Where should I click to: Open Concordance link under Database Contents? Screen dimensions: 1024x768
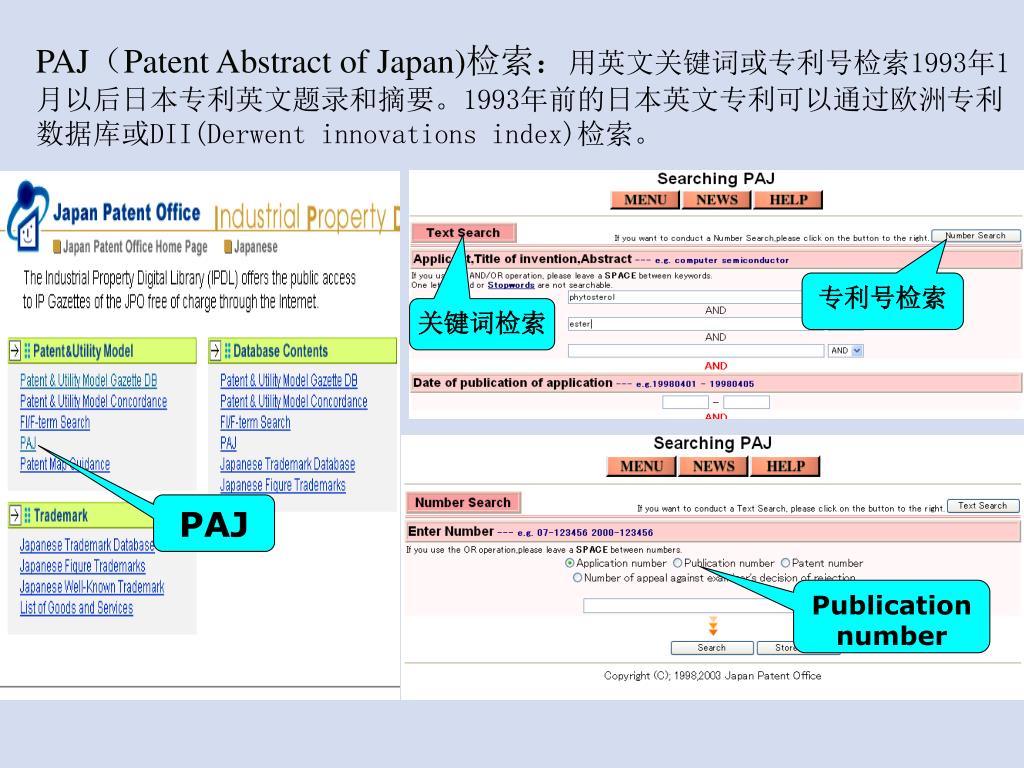294,401
